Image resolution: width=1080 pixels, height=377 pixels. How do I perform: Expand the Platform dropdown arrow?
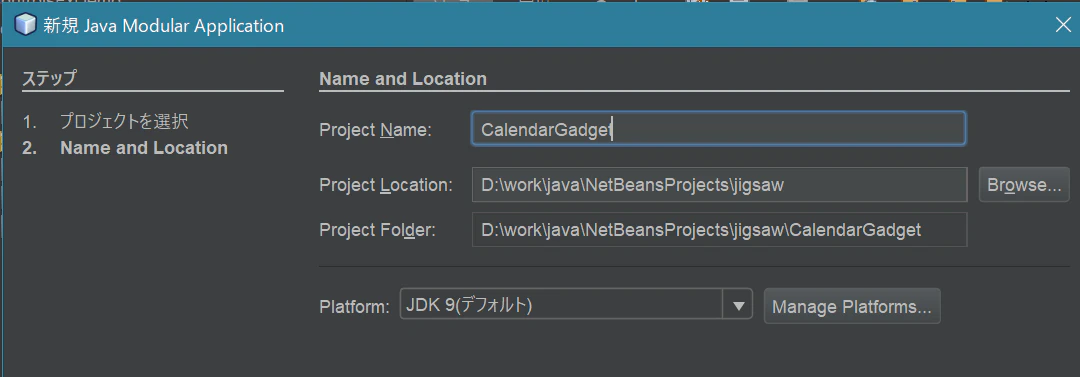tap(738, 306)
